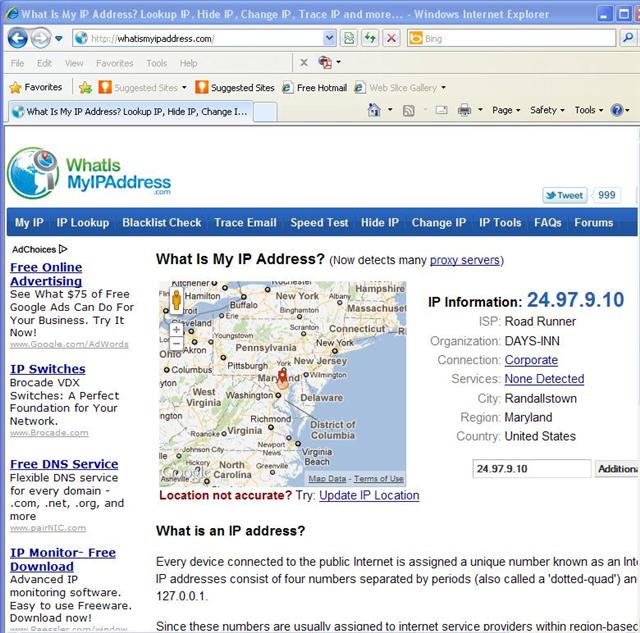The image size is (640, 633).
Task: Open the File menu
Action: point(17,63)
